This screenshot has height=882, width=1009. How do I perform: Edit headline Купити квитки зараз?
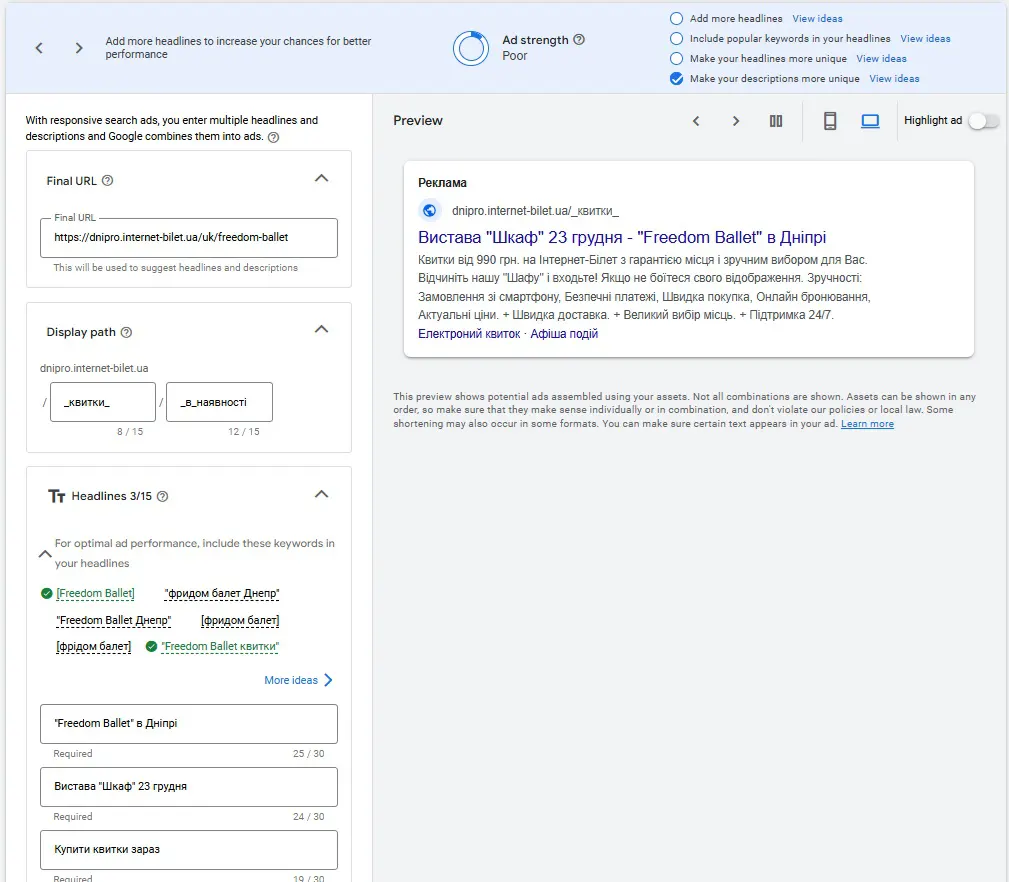coord(189,850)
